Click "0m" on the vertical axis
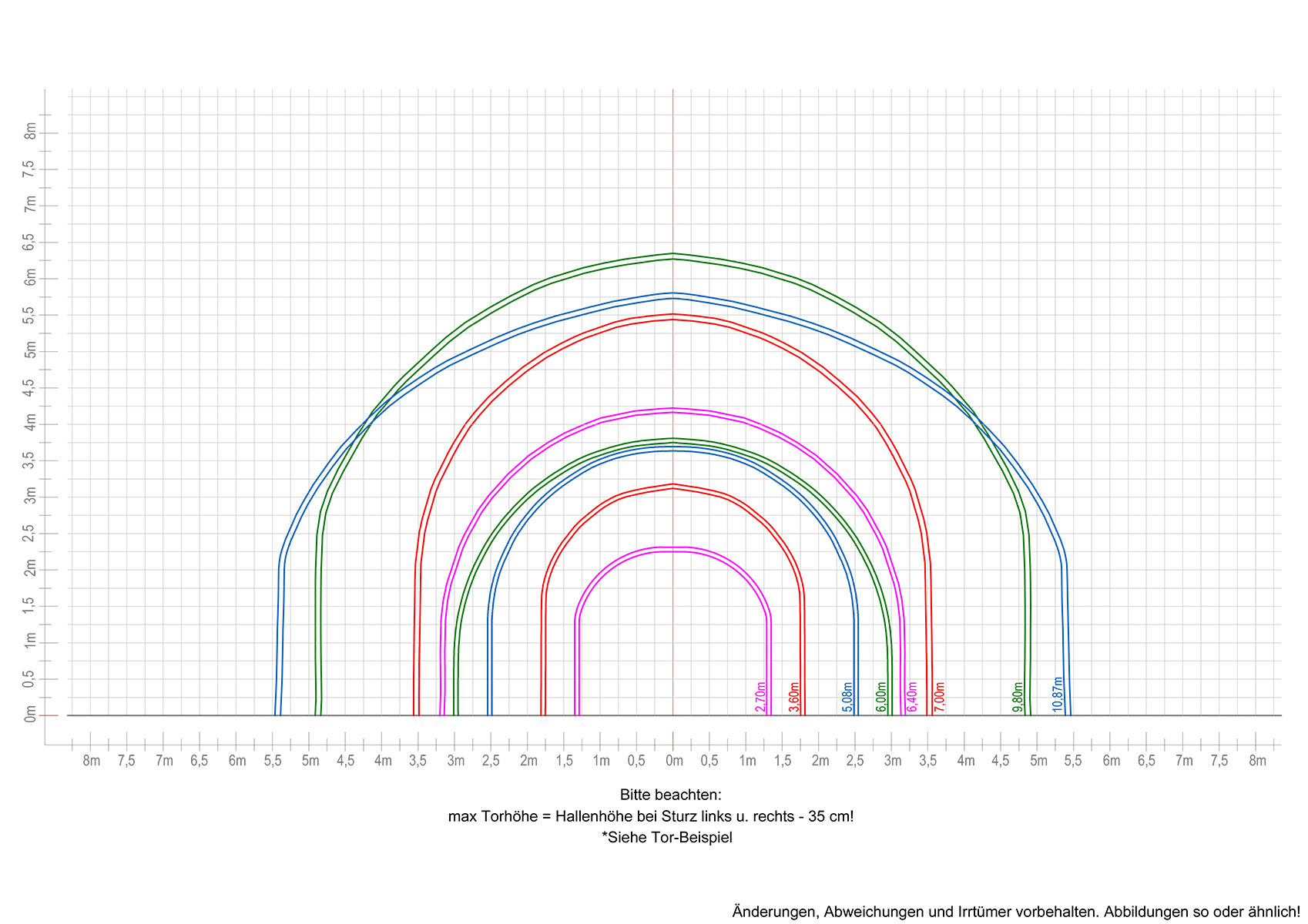Image resolution: width=1308 pixels, height=924 pixels. [30, 714]
